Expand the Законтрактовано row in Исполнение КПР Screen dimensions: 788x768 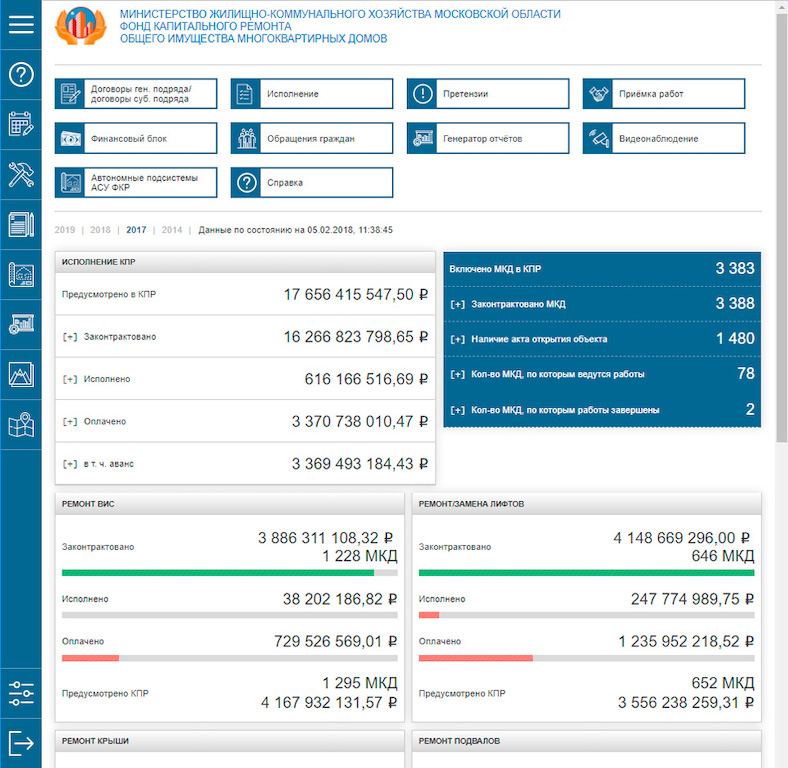click(x=70, y=337)
